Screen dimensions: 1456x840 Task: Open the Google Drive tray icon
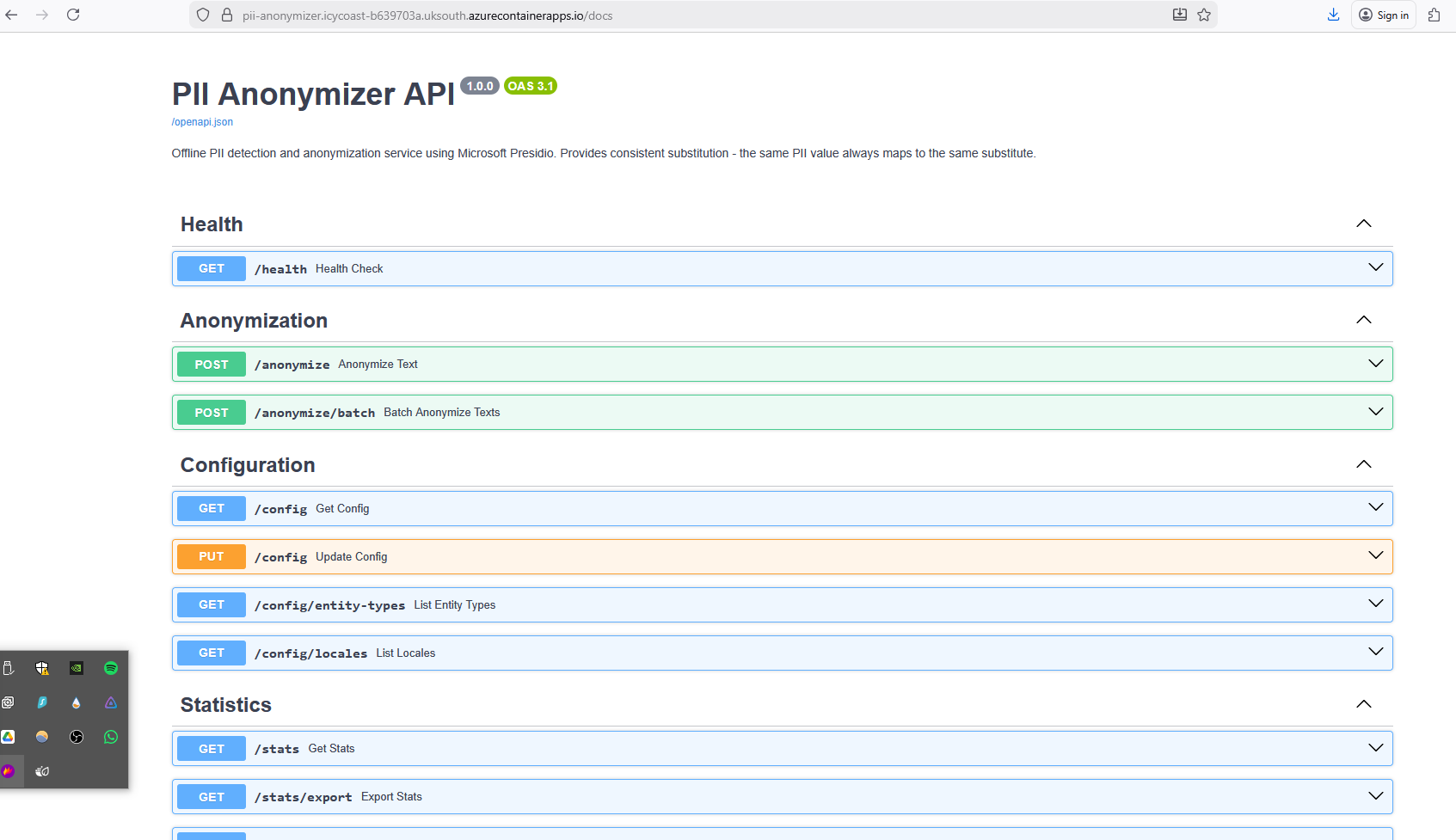[x=8, y=737]
